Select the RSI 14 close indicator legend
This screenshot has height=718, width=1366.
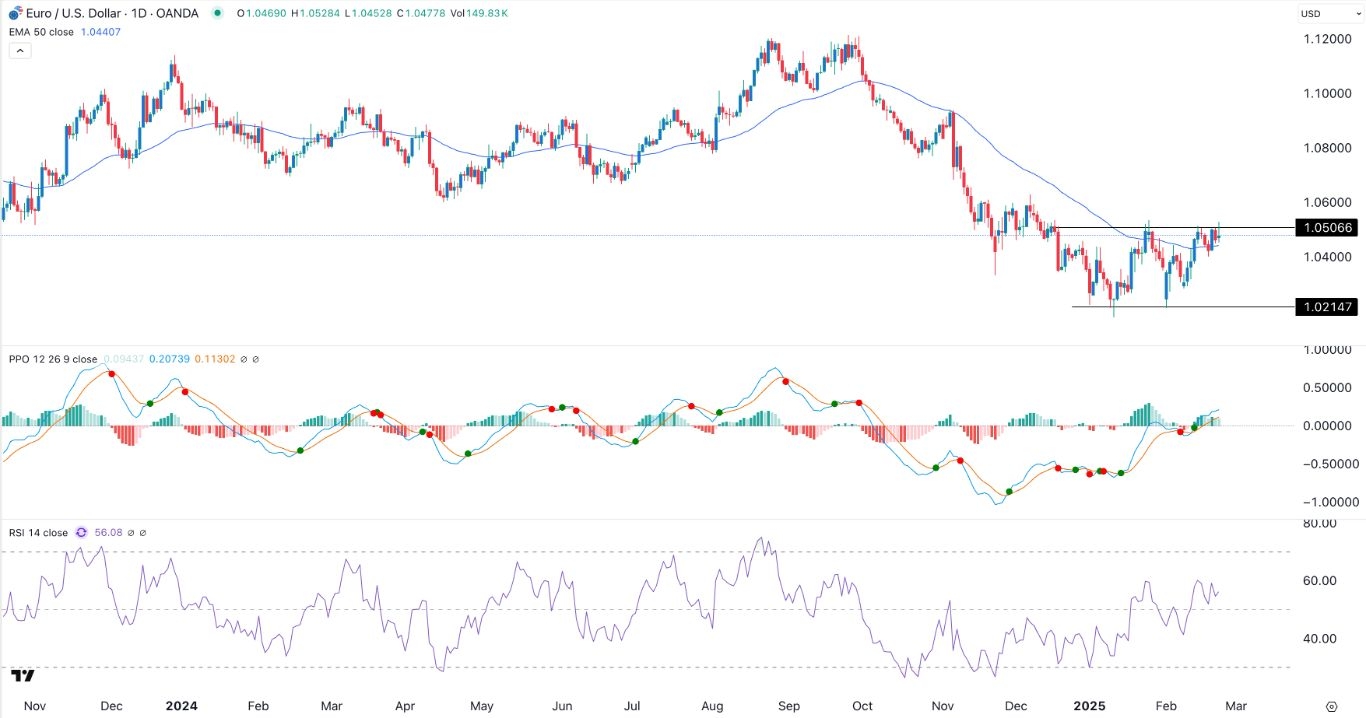pos(38,533)
